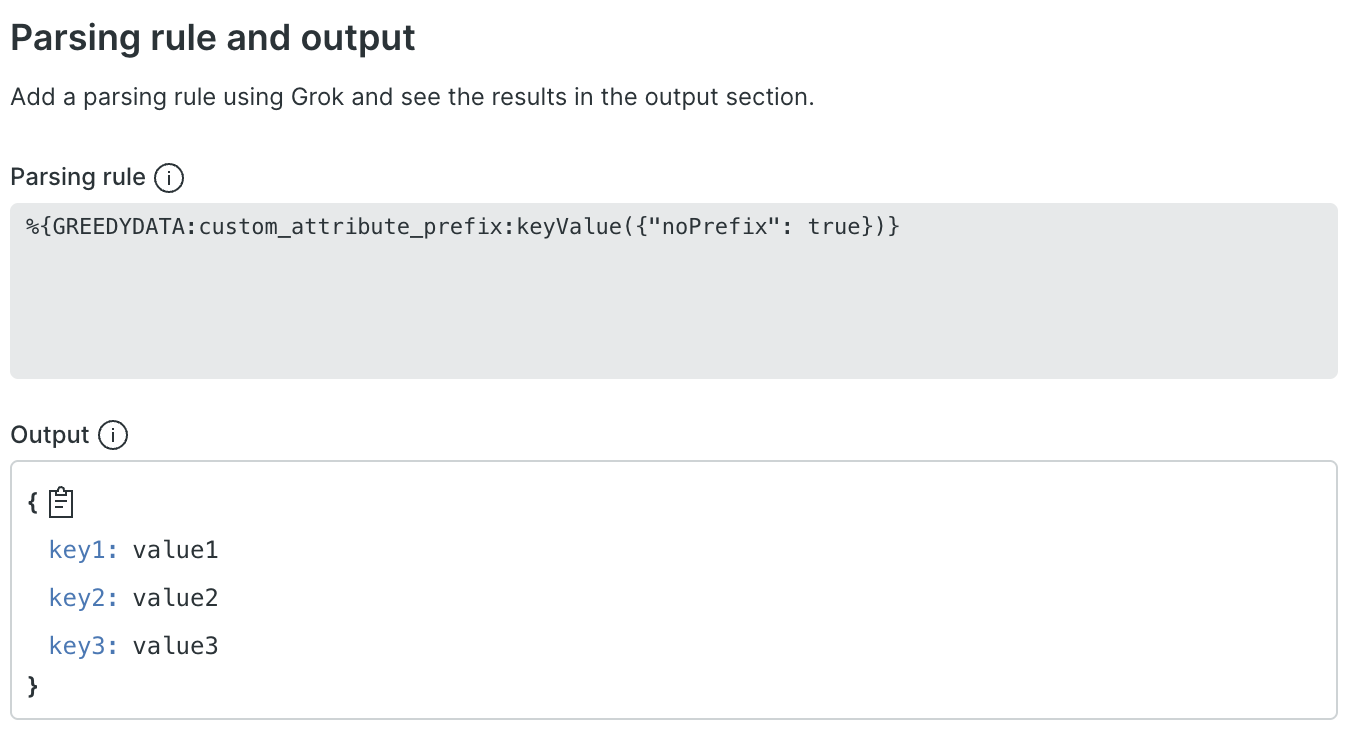Copy output with the clipboard icon
This screenshot has width=1360, height=738.
62,502
